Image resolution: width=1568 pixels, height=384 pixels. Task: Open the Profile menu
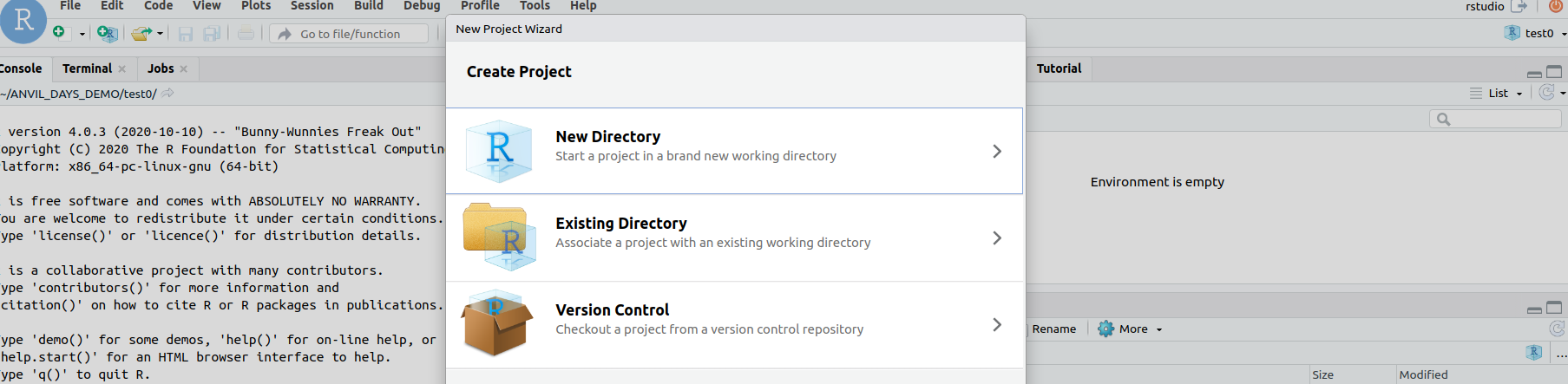[x=480, y=6]
